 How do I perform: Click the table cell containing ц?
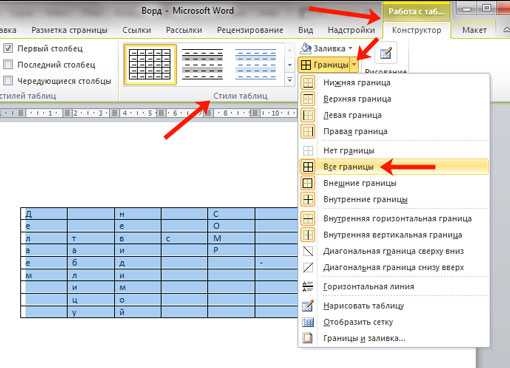click(x=91, y=300)
